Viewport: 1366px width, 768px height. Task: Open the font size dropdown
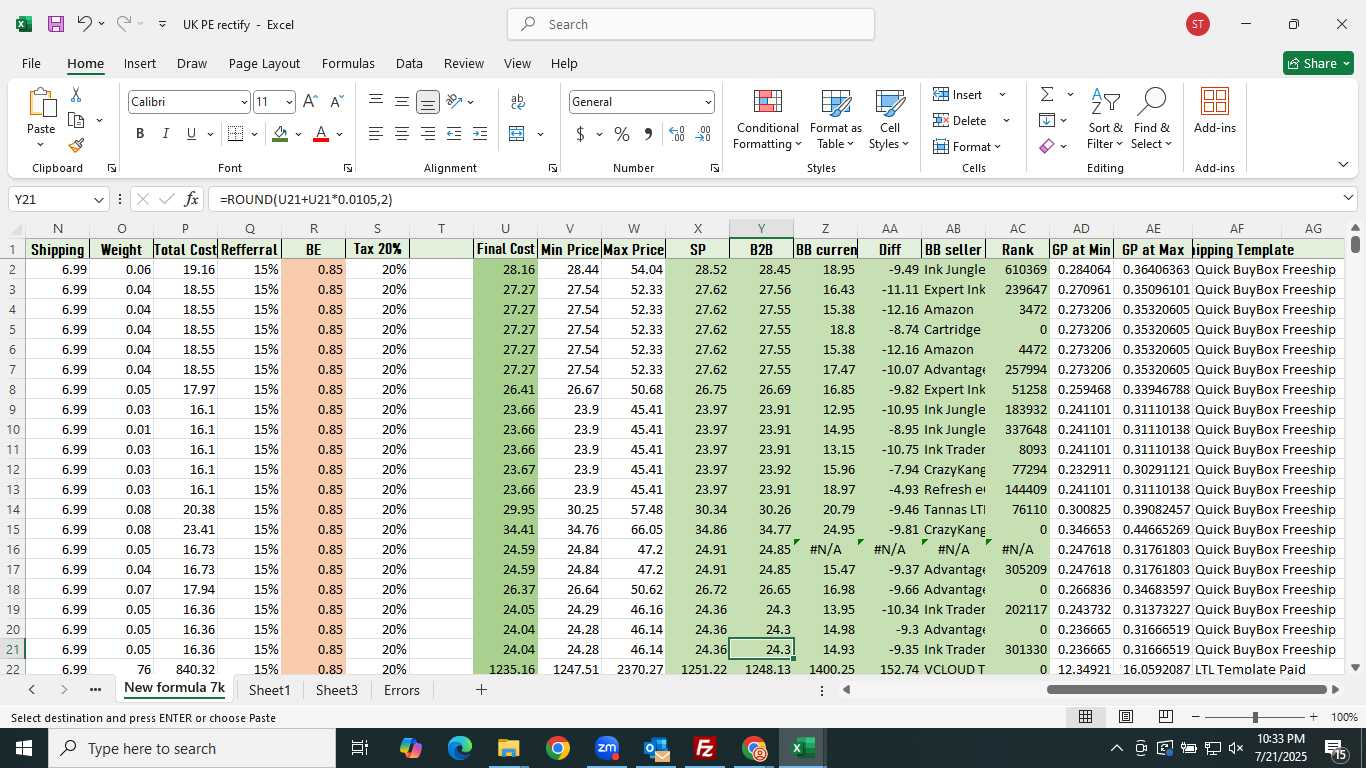[x=289, y=102]
